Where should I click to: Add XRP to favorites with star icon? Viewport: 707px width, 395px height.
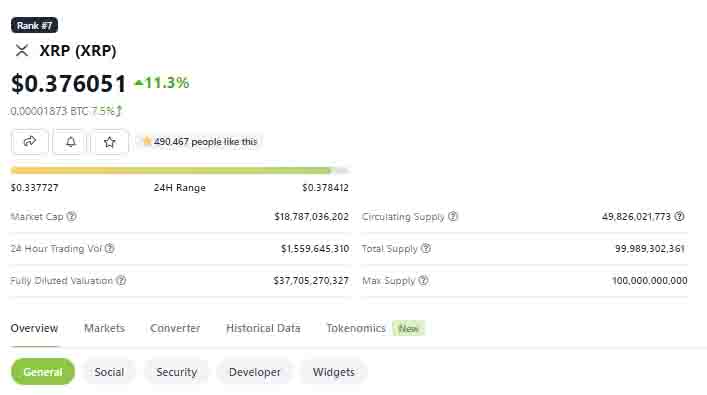(110, 142)
